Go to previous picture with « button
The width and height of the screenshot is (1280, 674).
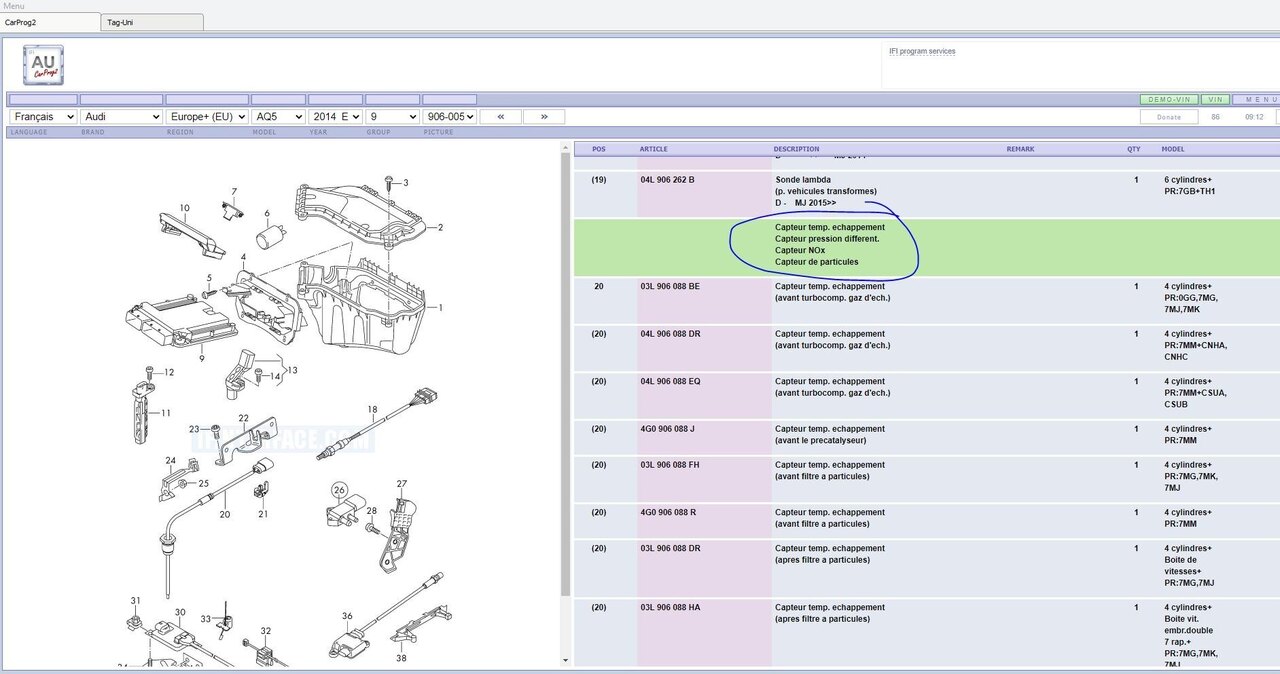pyautogui.click(x=500, y=117)
